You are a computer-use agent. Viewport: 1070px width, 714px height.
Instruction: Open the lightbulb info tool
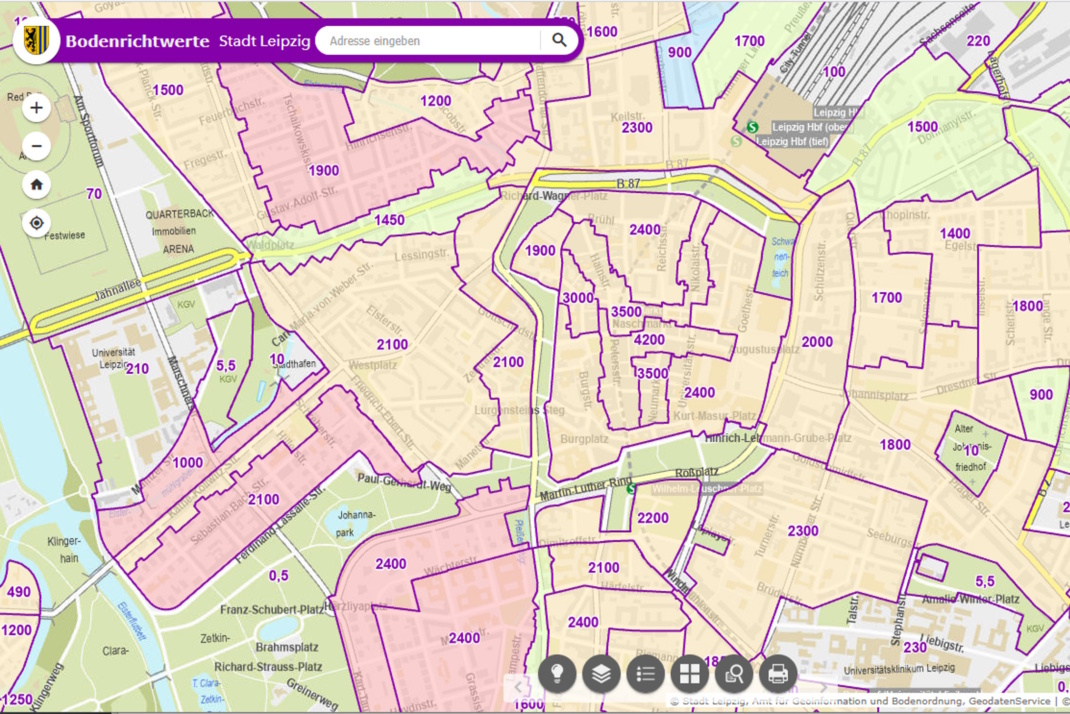[x=557, y=674]
